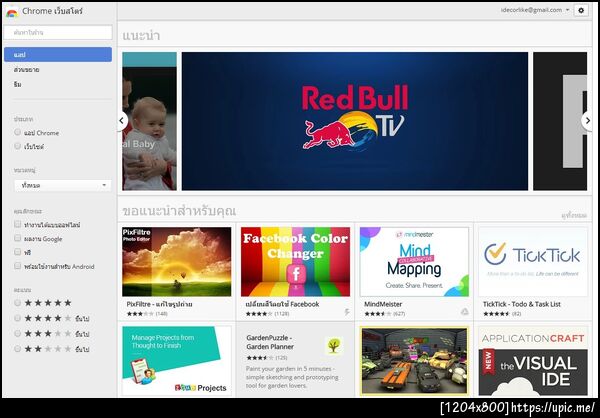Choose three stars and up rating
The height and width of the screenshot is (418, 600).
pyautogui.click(x=17, y=333)
